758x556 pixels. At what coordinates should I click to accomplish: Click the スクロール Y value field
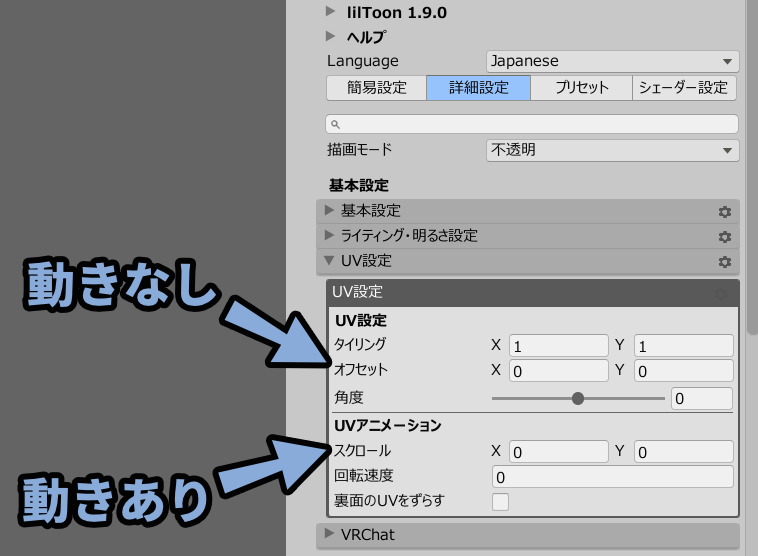pyautogui.click(x=684, y=452)
